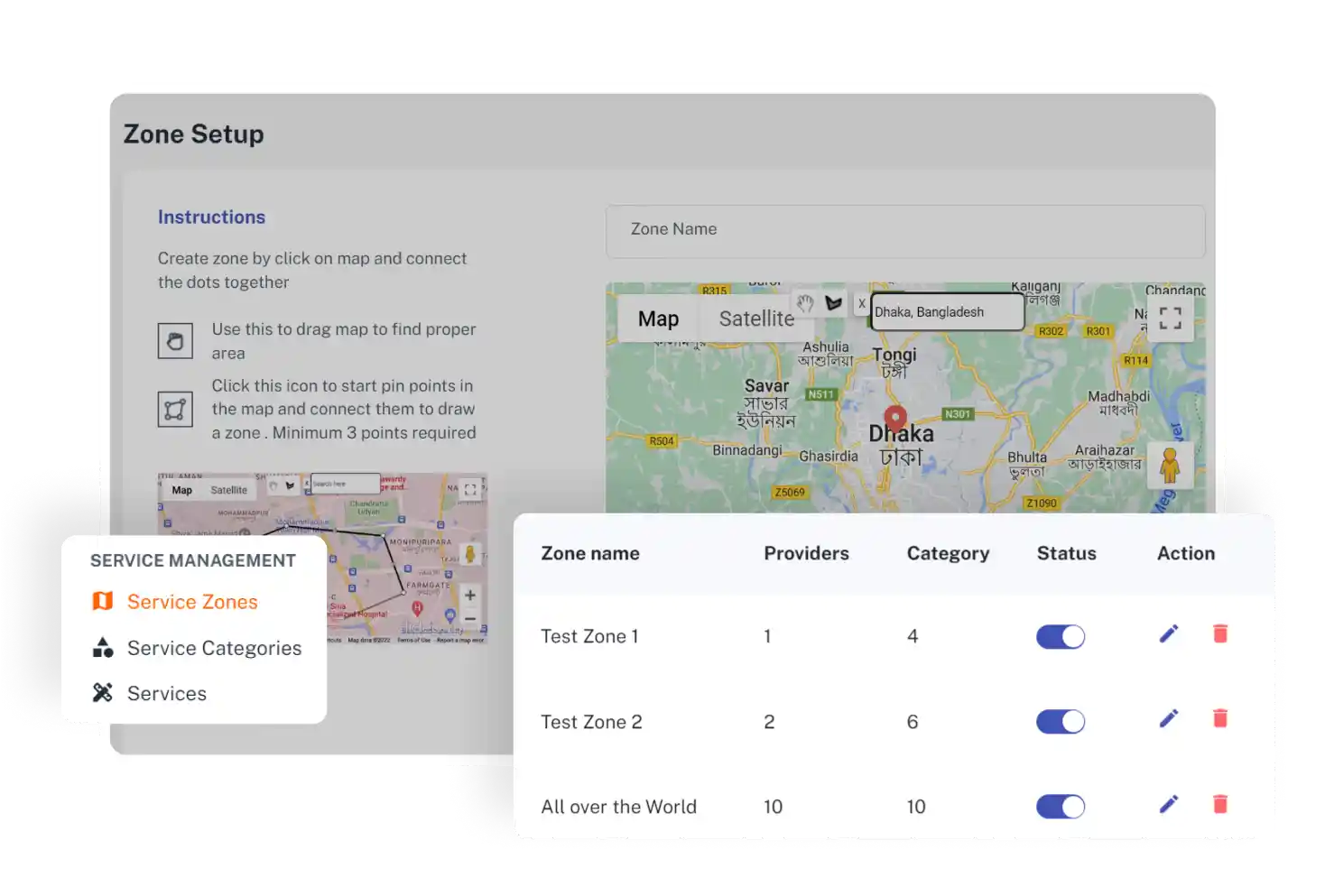Zoom in on the example map with plus
Viewport: 1325px width, 896px height.
point(470,596)
